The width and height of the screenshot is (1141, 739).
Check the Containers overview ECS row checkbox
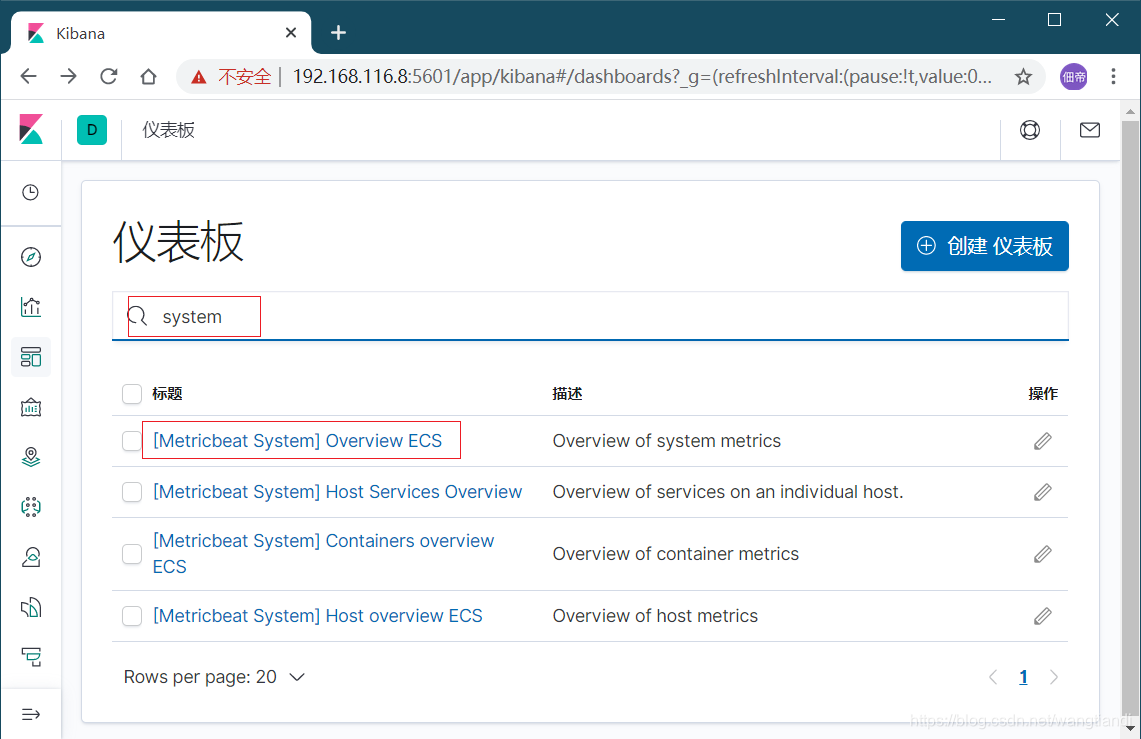click(131, 553)
